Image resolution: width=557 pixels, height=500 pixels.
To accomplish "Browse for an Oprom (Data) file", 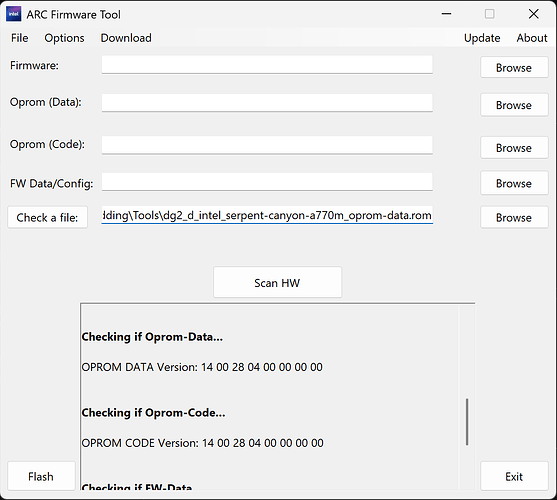I will 514,105.
